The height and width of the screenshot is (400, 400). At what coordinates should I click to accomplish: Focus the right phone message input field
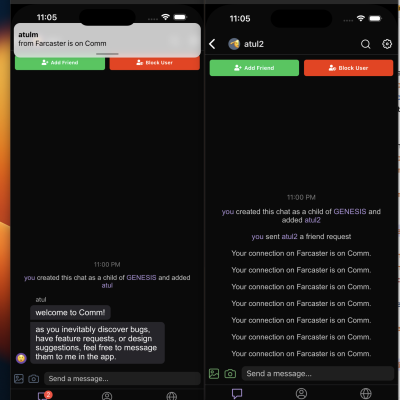pos(318,374)
